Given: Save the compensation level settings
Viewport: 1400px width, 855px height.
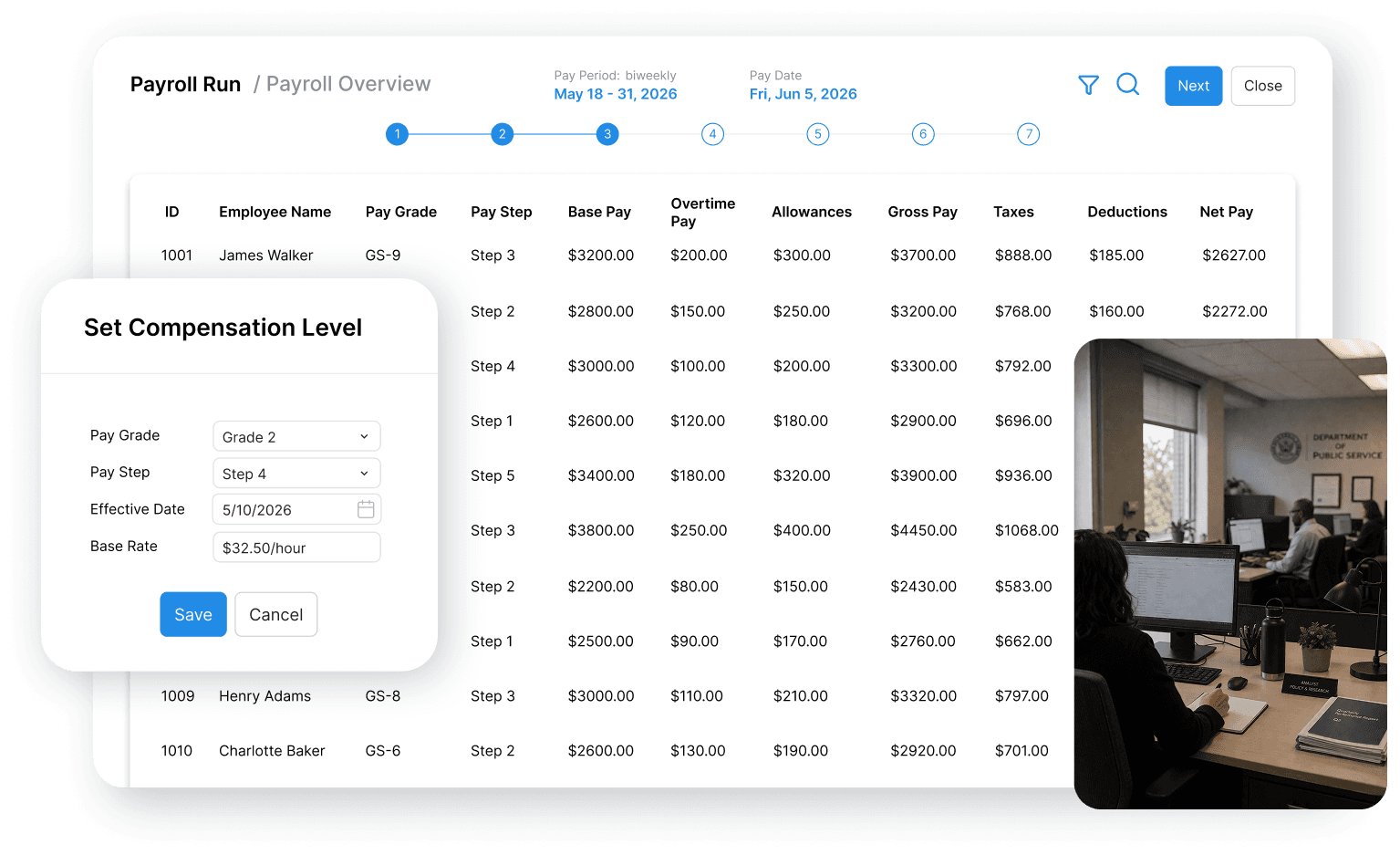Looking at the screenshot, I should pos(192,614).
